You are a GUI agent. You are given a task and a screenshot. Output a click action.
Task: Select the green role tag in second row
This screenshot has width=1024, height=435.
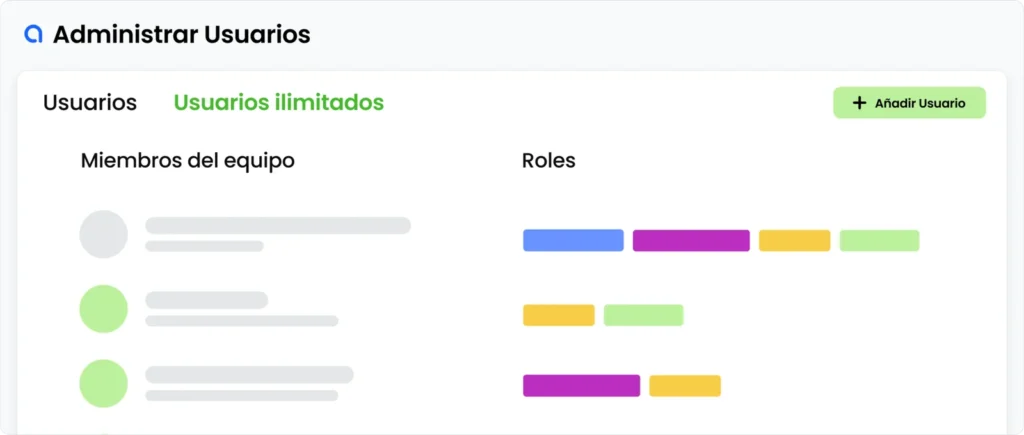tap(643, 315)
